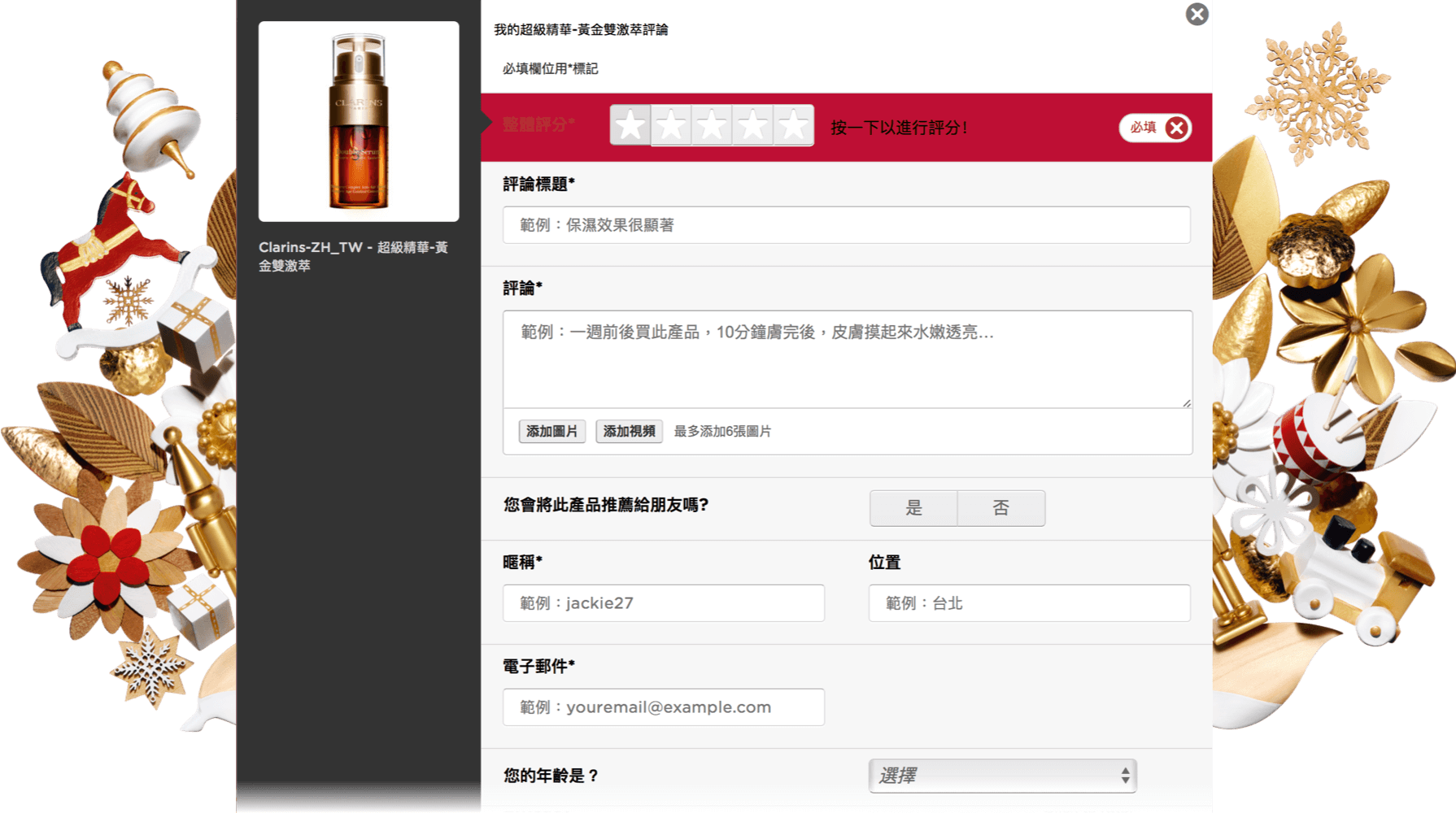Click the 您會將此產品推薦給朋友嗎 question label
This screenshot has height=813, width=1456.
click(x=606, y=505)
